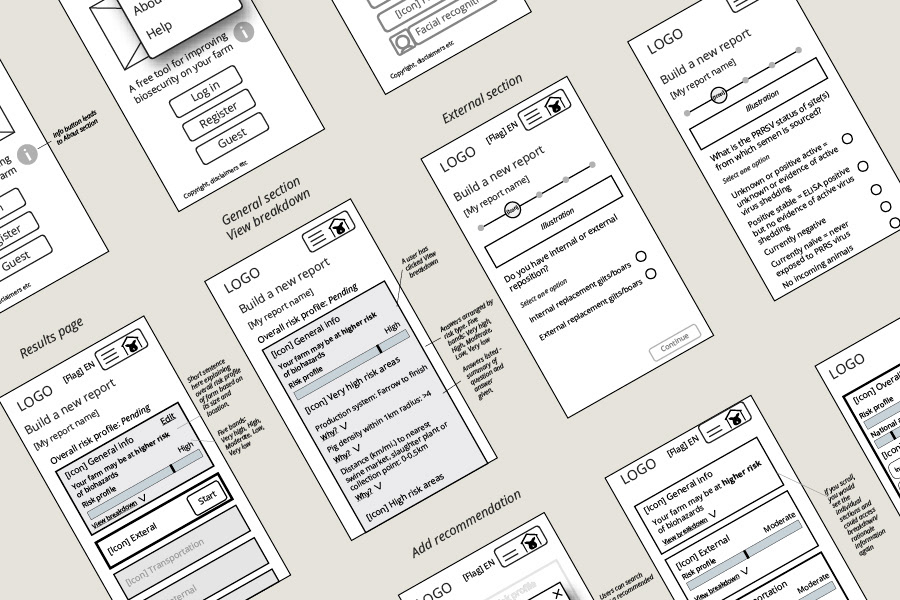
Task: Click Edit link on Results page
Action: pos(168,419)
